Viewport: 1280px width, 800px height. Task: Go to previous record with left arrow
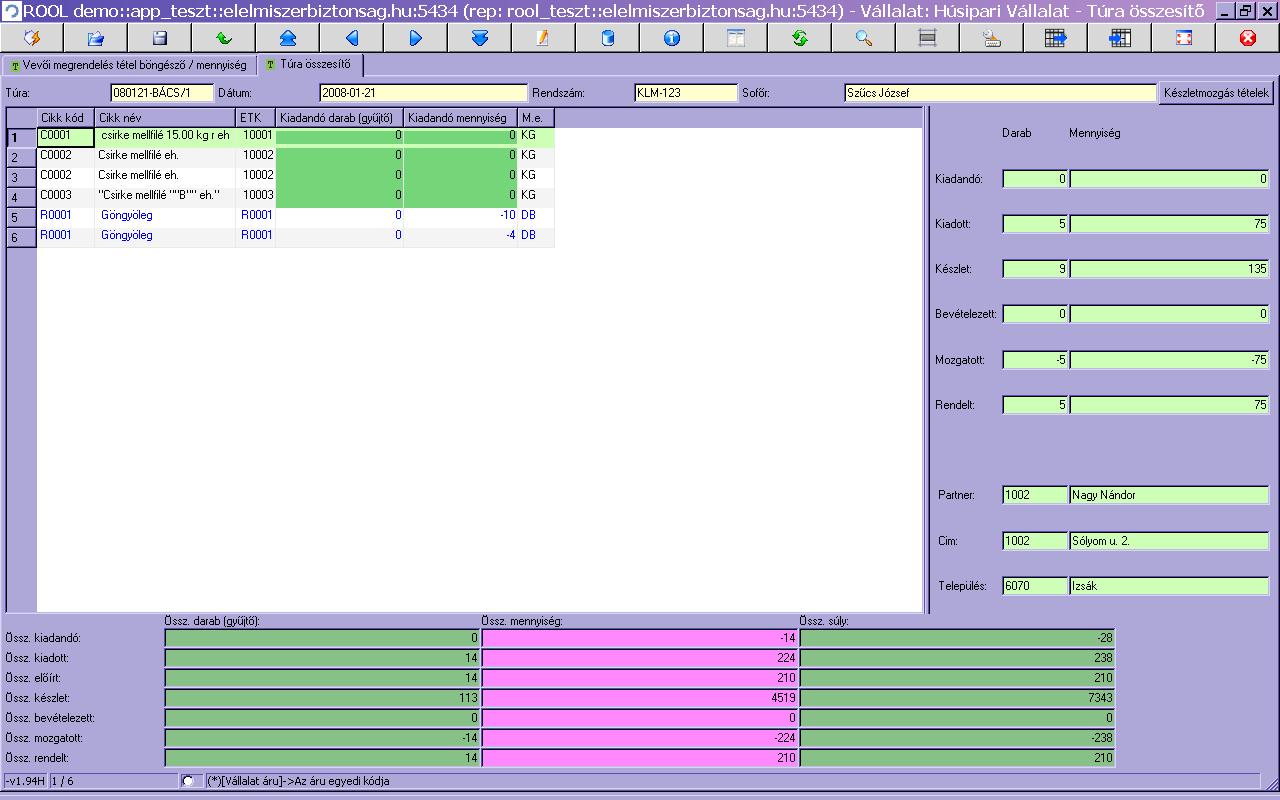pyautogui.click(x=352, y=38)
